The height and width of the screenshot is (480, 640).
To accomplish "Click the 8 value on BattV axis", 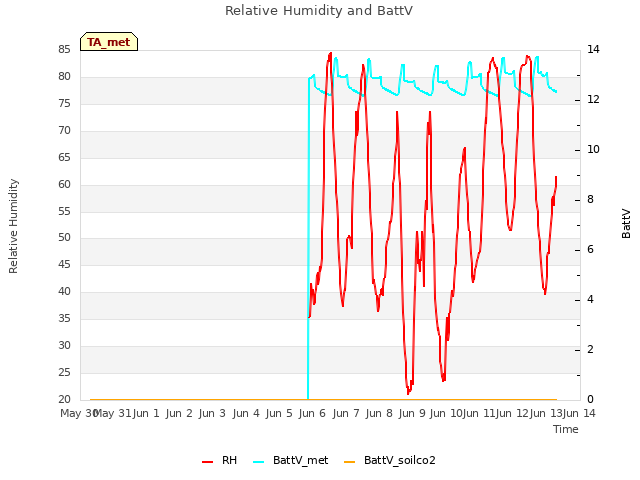I will pos(590,200).
